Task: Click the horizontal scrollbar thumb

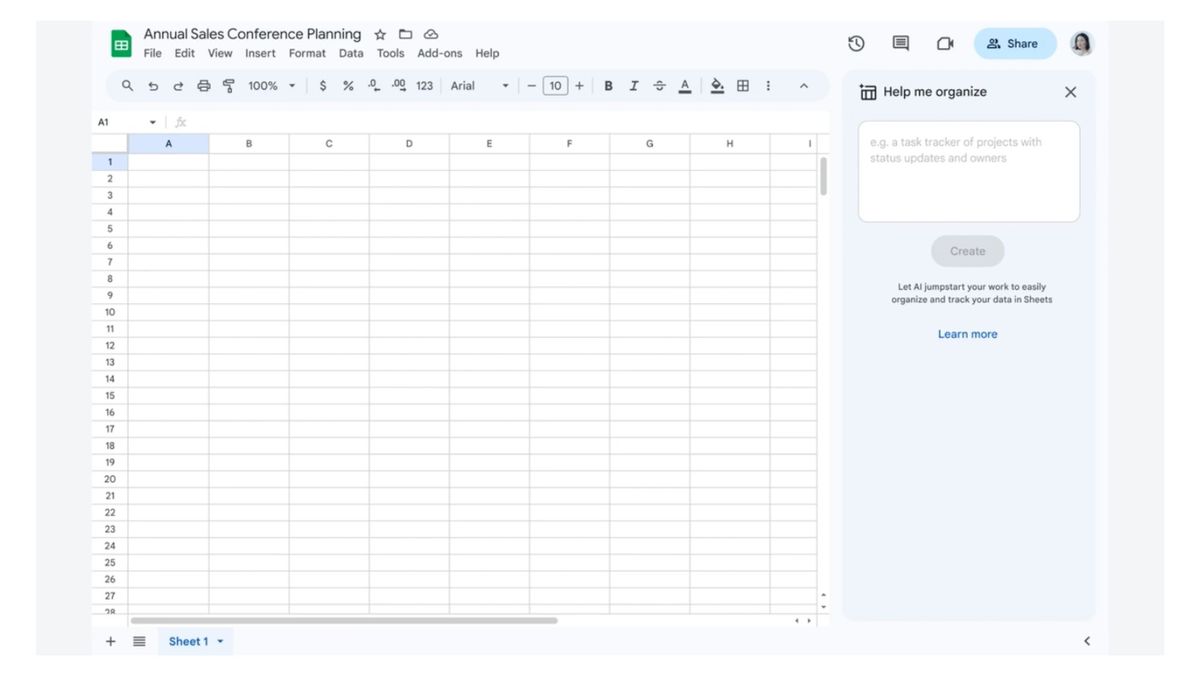Action: [x=344, y=620]
